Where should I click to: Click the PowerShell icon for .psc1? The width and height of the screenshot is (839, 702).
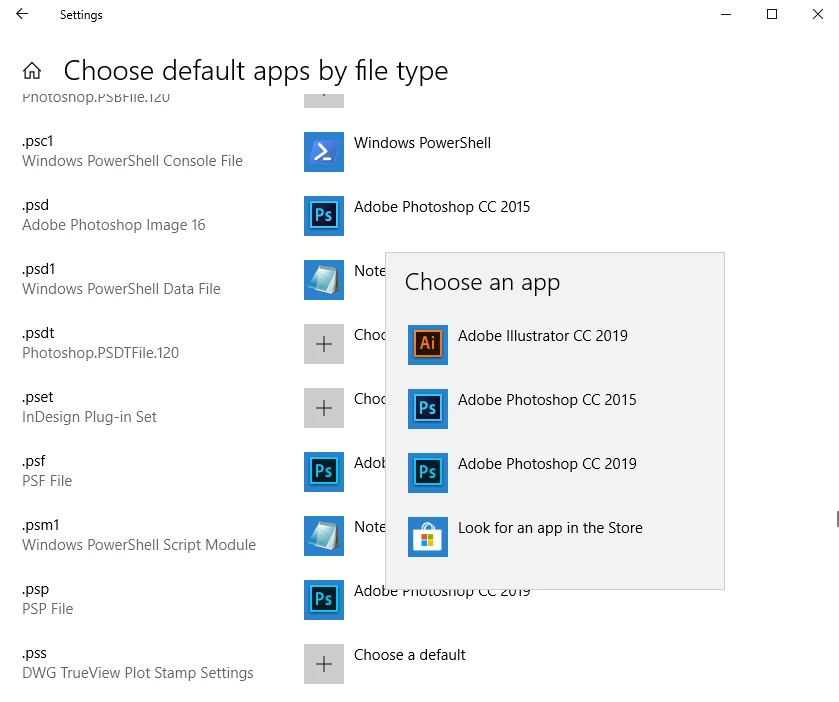(x=324, y=152)
